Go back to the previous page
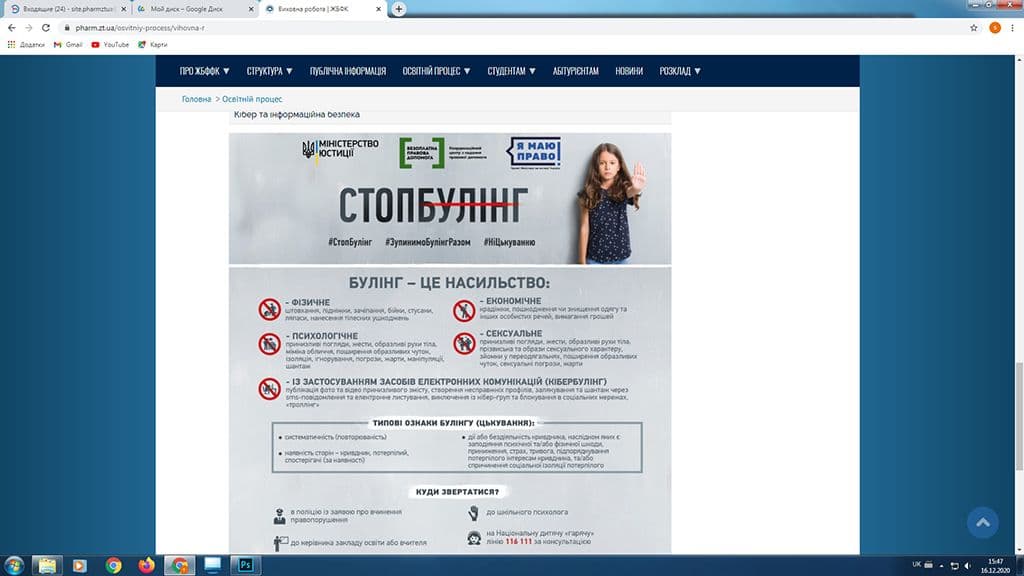The height and width of the screenshot is (576, 1024). click(x=12, y=28)
